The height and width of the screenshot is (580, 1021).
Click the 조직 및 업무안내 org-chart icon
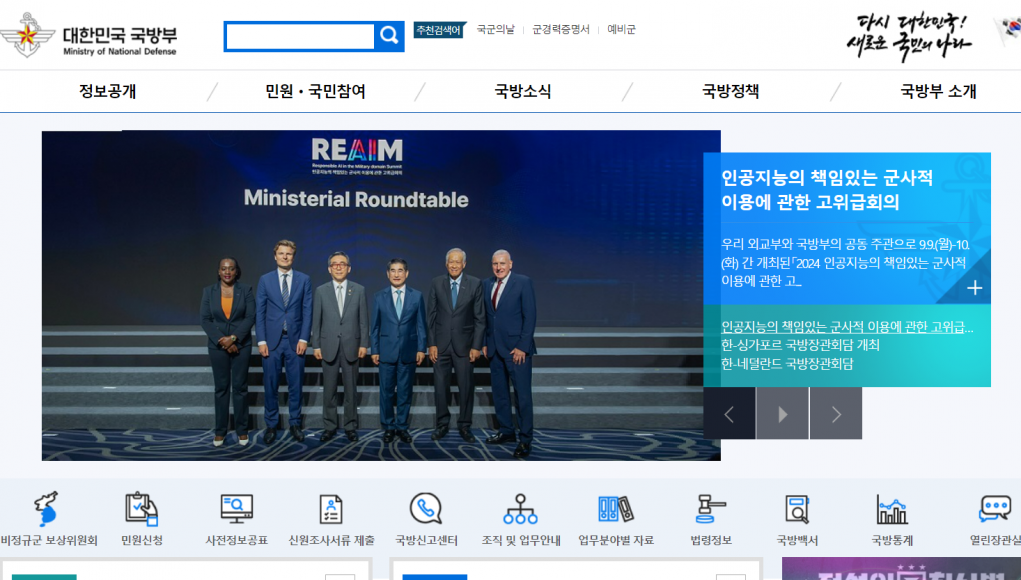tap(520, 509)
